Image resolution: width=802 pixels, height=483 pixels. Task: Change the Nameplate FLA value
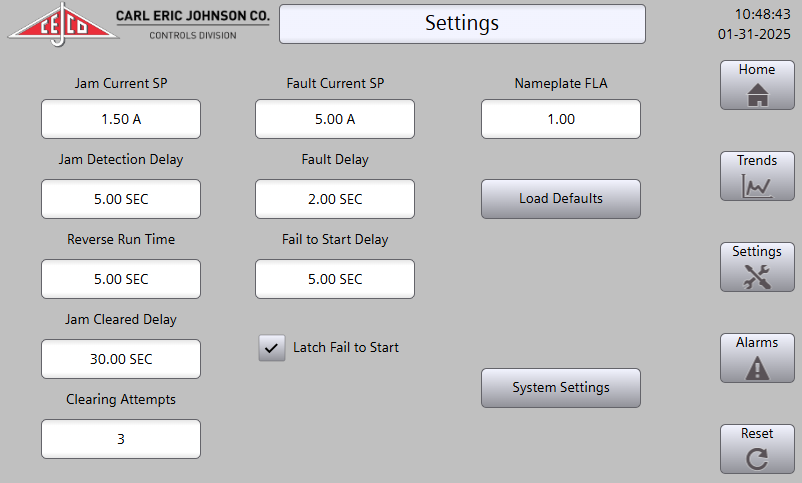point(561,119)
